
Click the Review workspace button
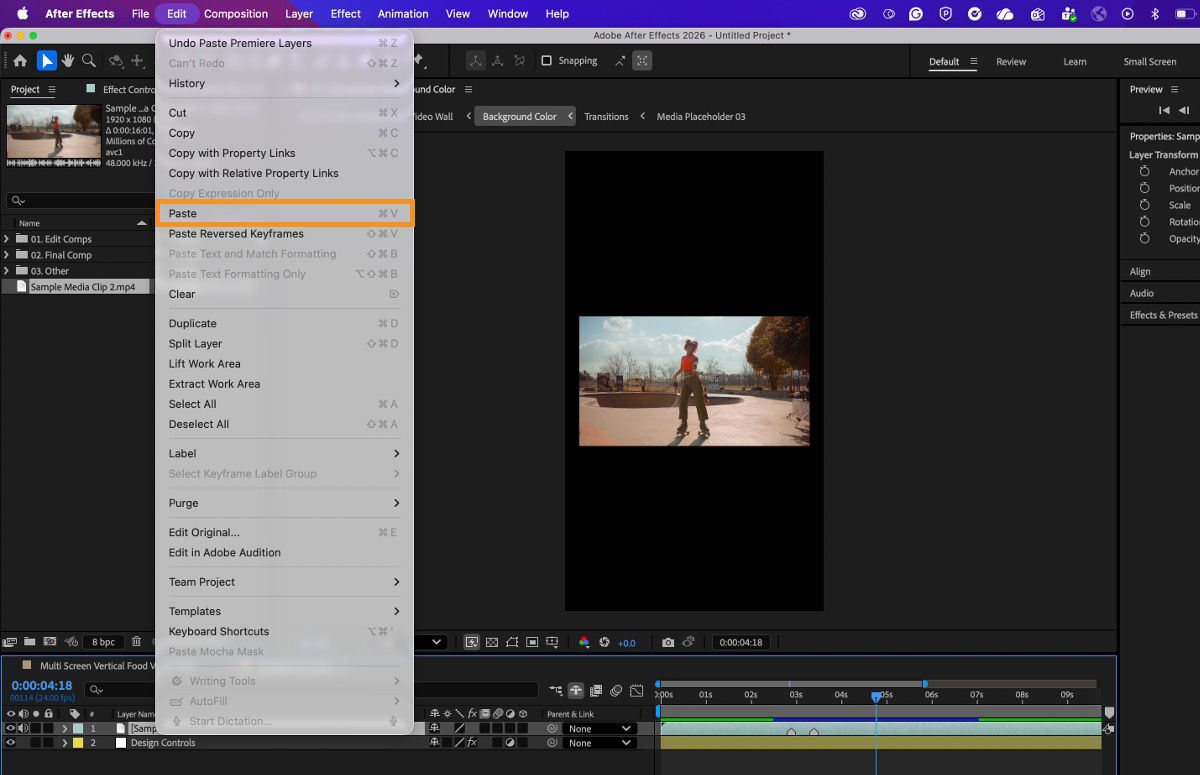point(1011,61)
